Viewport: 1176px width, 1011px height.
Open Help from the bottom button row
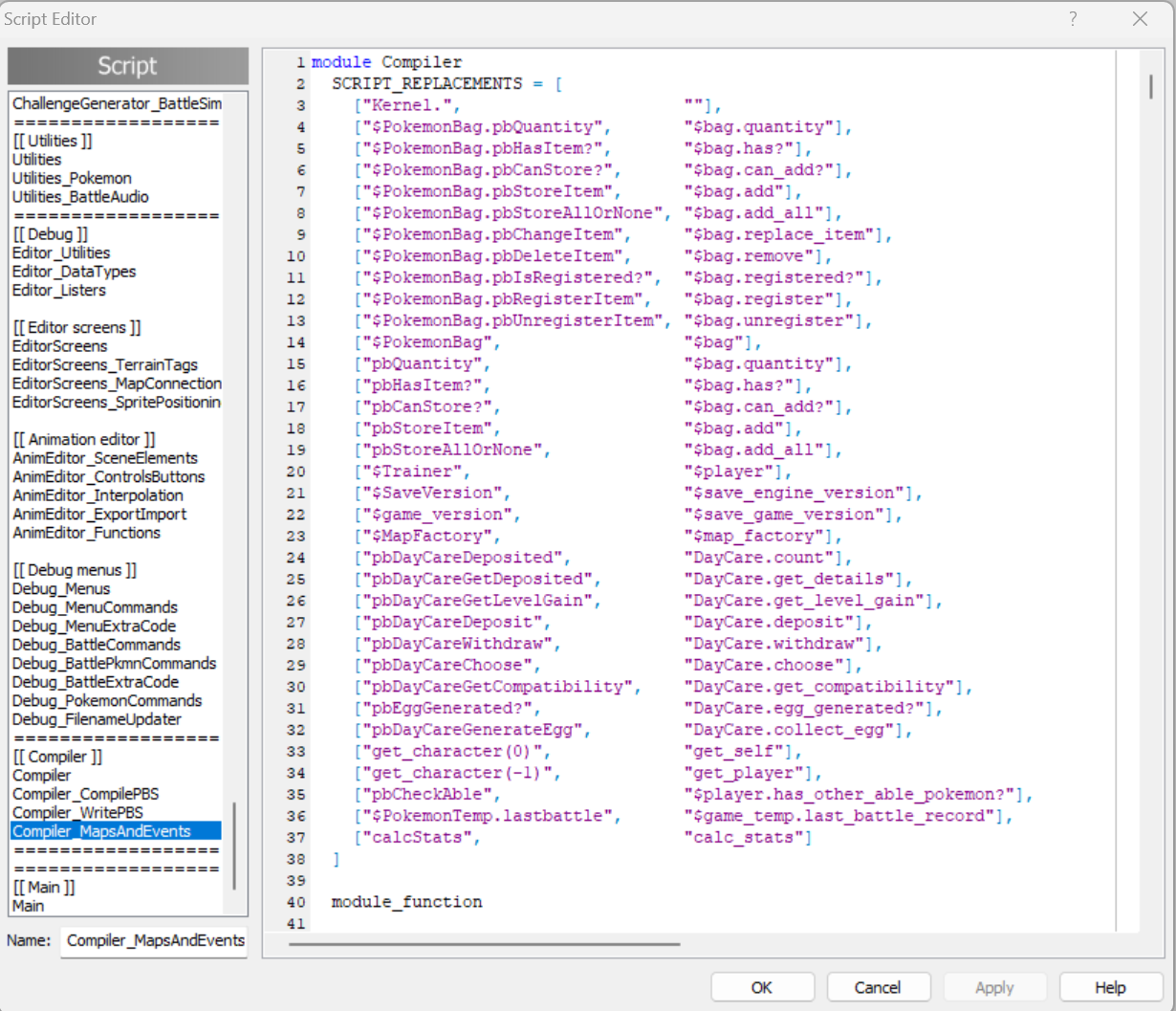(x=1109, y=987)
